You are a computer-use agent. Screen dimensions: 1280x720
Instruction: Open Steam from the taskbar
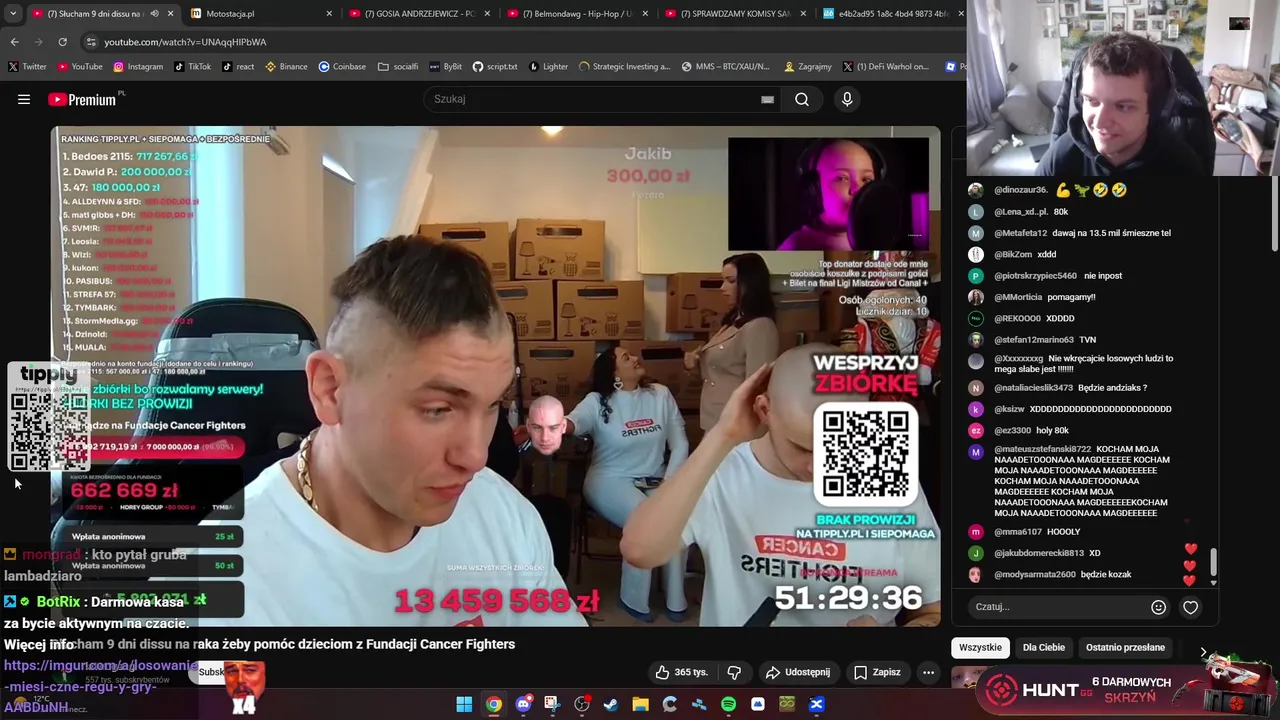[611, 704]
